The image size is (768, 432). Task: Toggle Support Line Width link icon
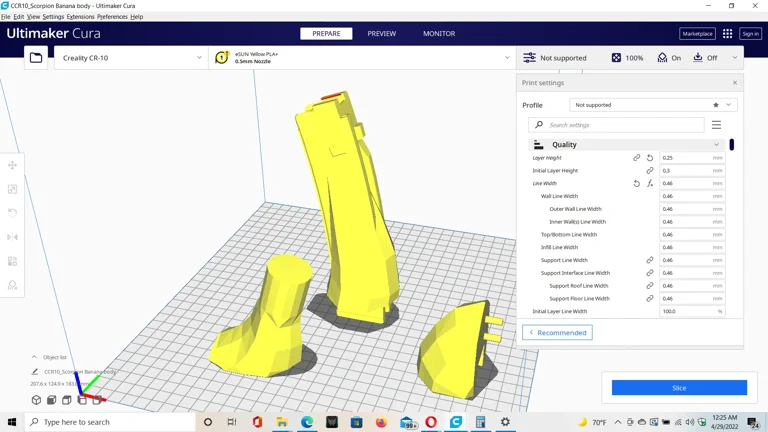click(650, 260)
